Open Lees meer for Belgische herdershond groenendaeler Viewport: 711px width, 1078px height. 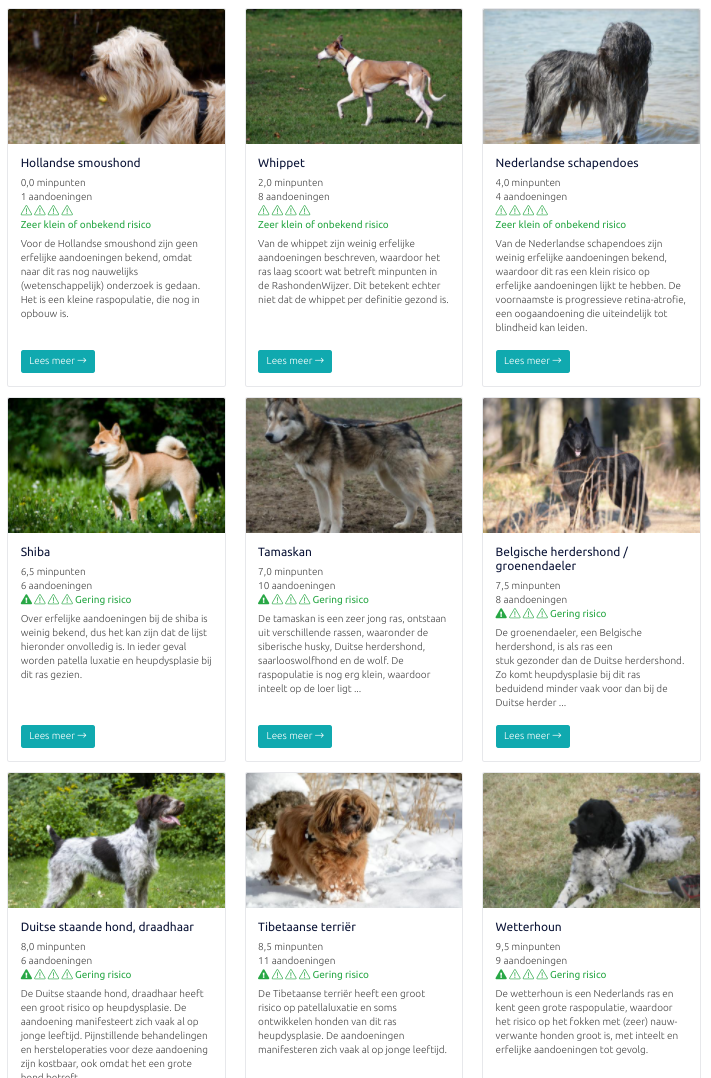click(x=533, y=736)
